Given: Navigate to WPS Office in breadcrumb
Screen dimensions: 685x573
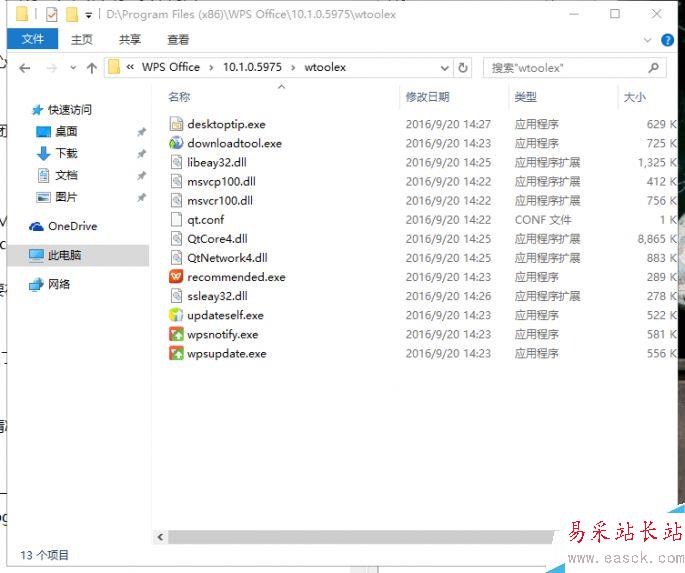Looking at the screenshot, I should pos(171,67).
